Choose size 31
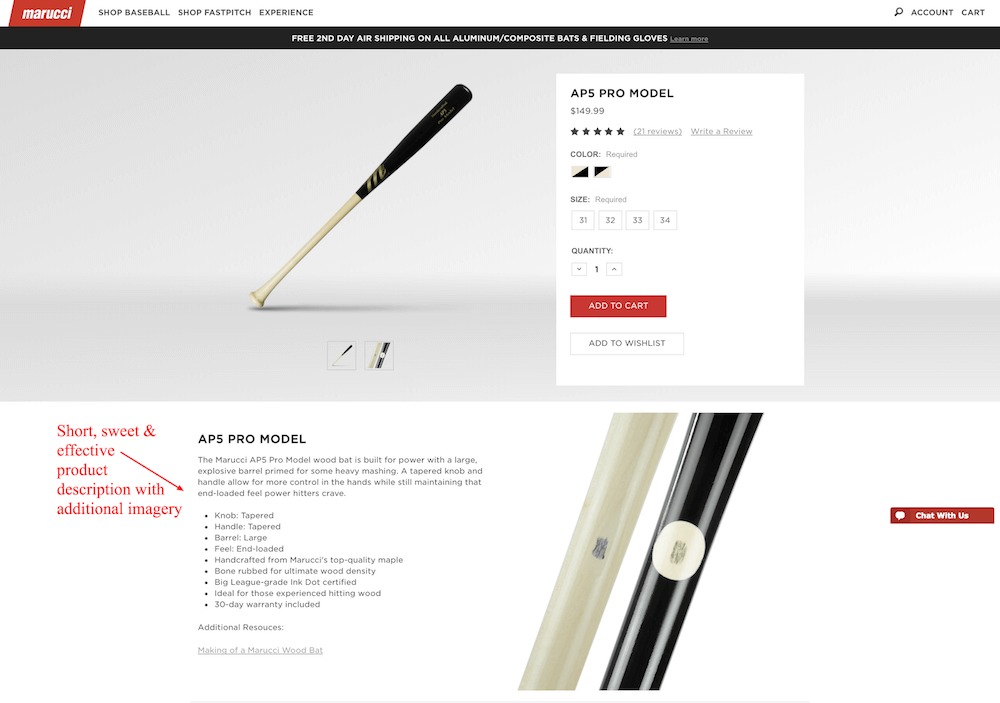Screen dimensions: 1000x703 click(x=583, y=220)
